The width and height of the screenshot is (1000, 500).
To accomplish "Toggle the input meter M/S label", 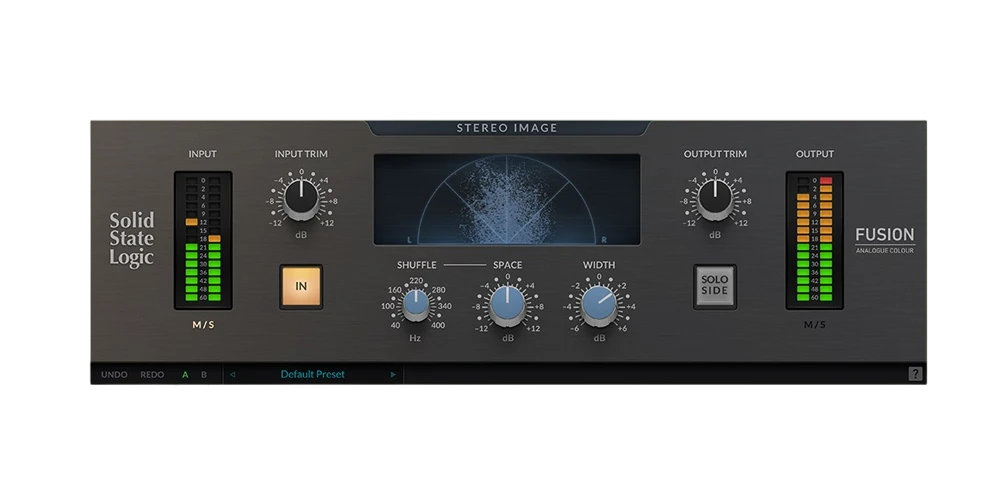I will pos(203,325).
